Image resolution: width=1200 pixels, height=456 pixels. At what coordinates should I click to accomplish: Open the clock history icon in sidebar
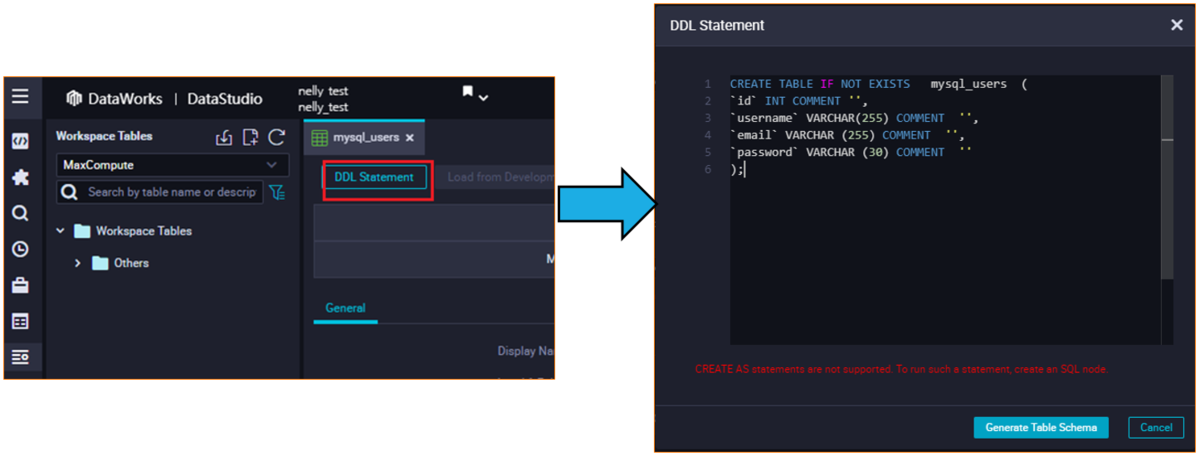pos(20,249)
